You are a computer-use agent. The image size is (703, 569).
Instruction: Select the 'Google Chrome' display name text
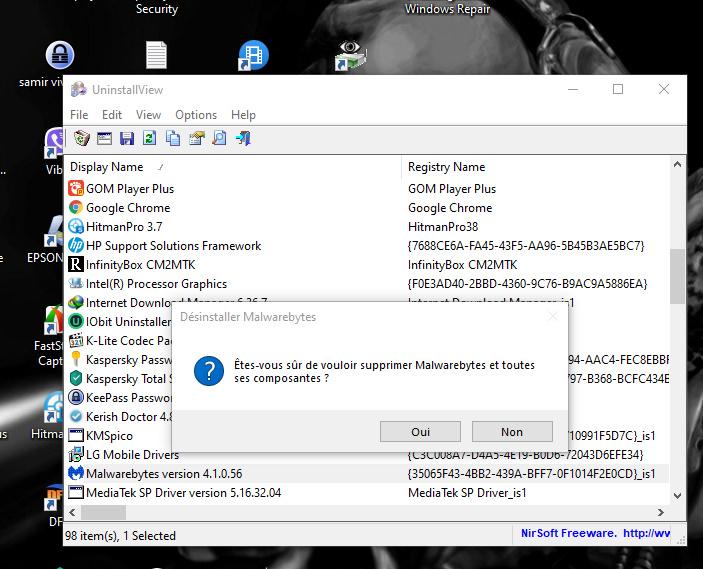tap(128, 208)
